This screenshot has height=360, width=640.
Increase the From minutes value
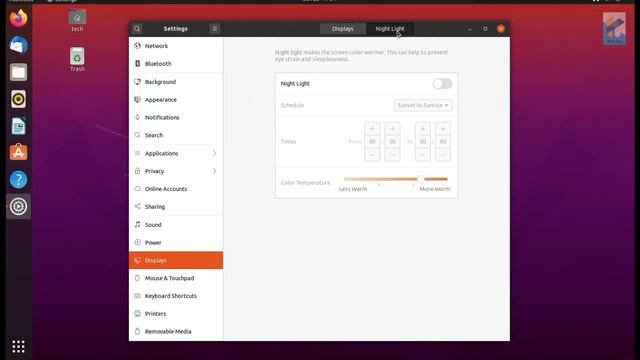pos(392,129)
